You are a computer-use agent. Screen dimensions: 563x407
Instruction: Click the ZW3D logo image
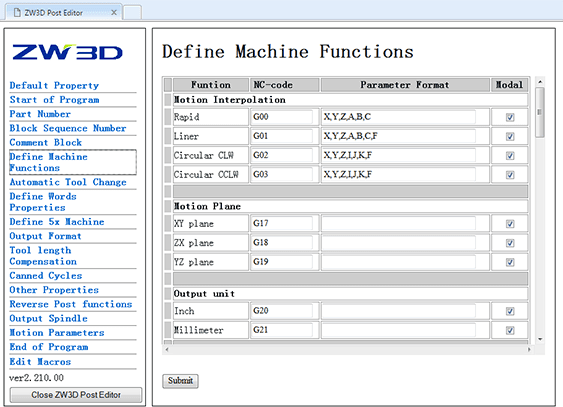pos(68,52)
